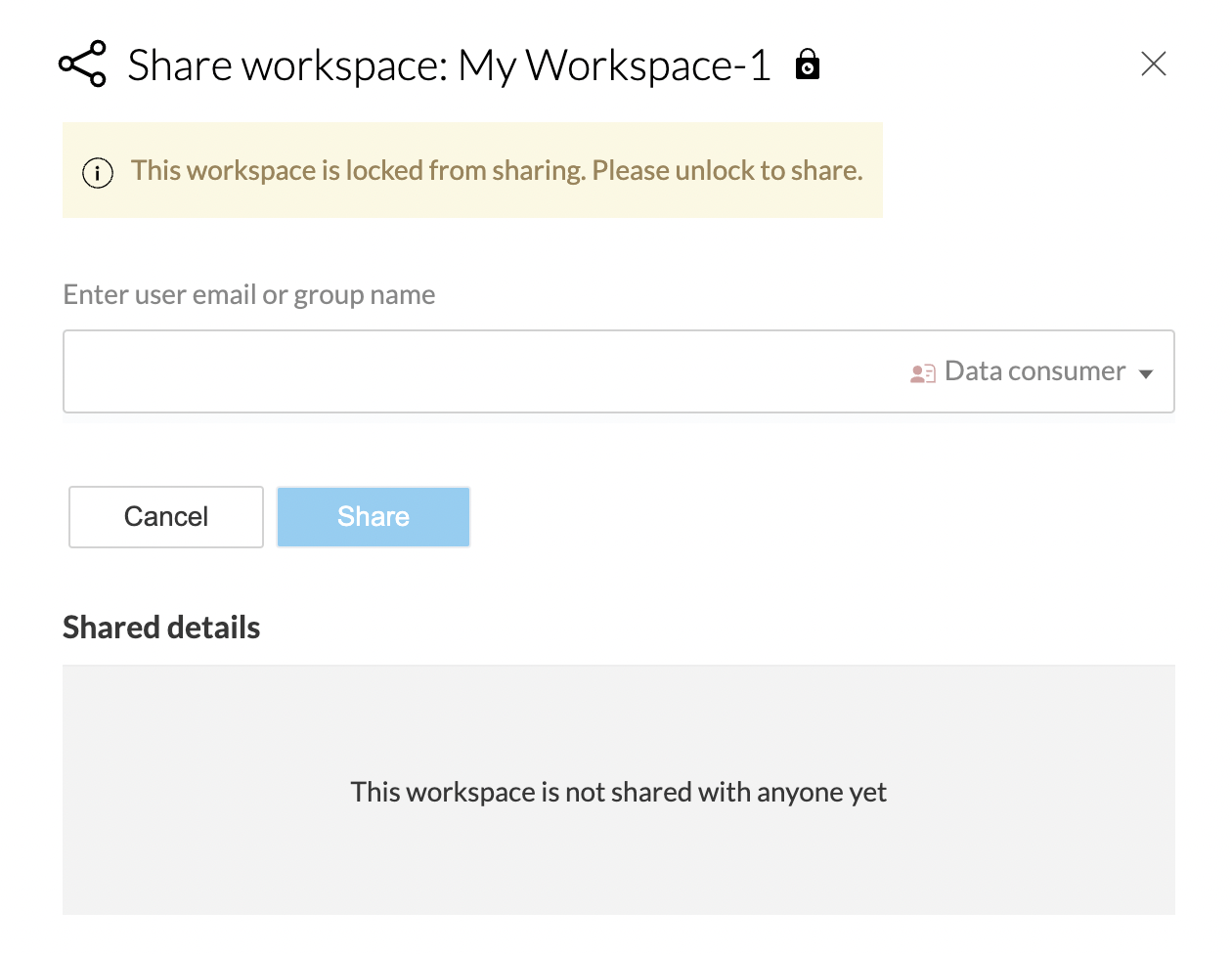Screen dimensions: 1232x954
Task: Expand the role dropdown arrow
Action: point(1146,373)
